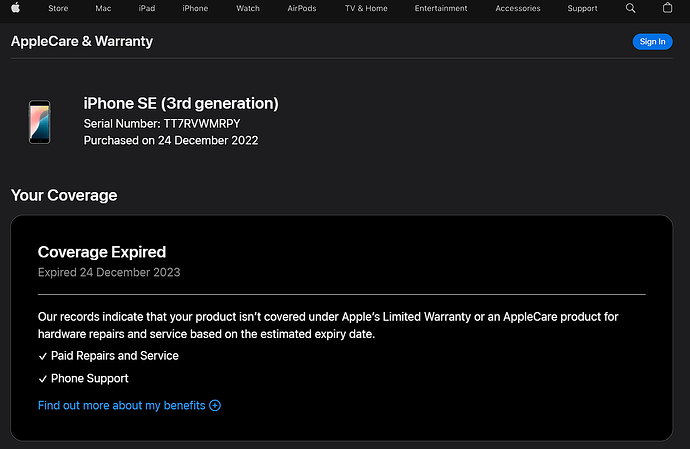Image resolution: width=690 pixels, height=449 pixels.
Task: Open the shopping bag icon
Action: coord(668,8)
